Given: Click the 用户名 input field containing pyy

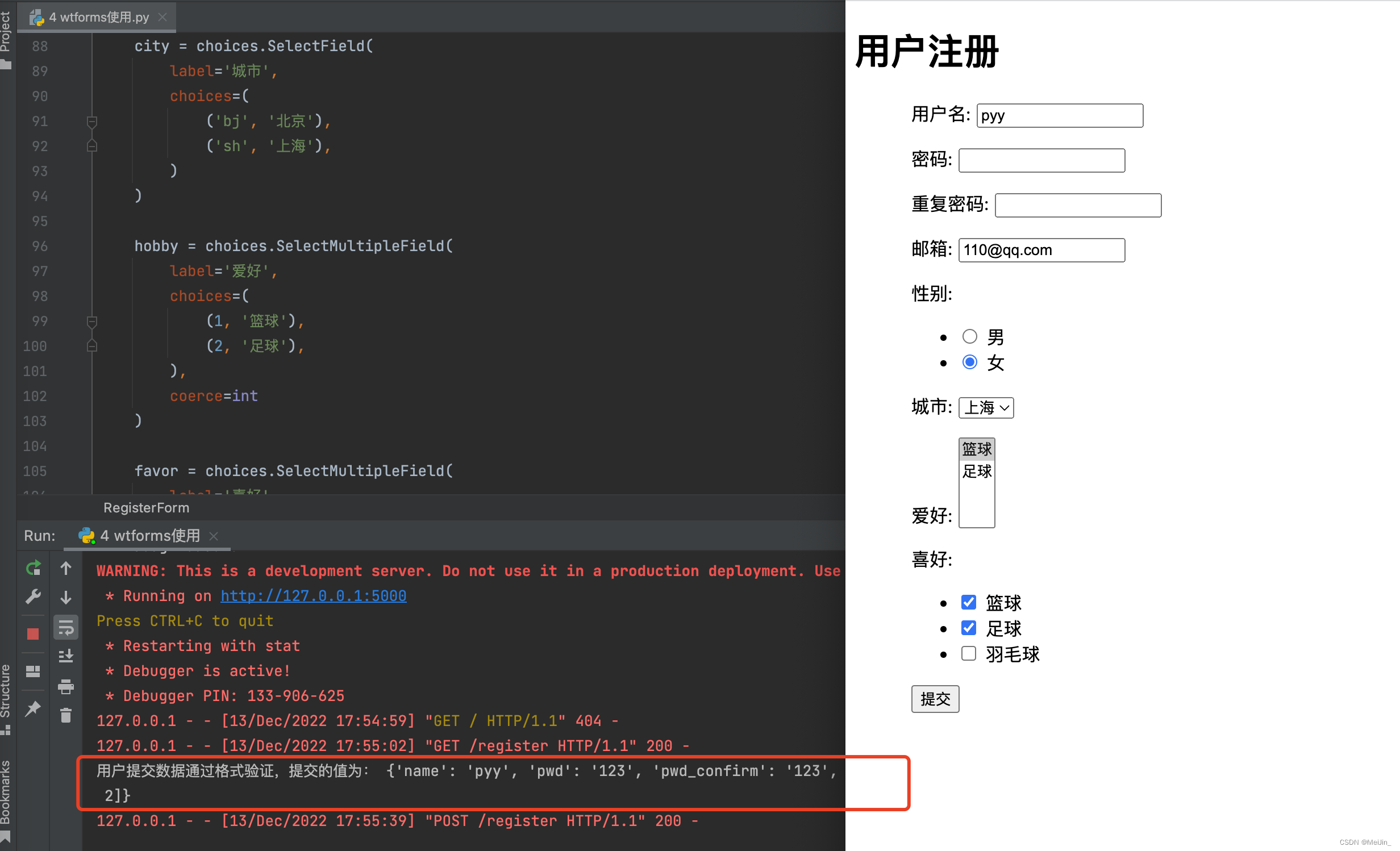Looking at the screenshot, I should [x=1060, y=115].
